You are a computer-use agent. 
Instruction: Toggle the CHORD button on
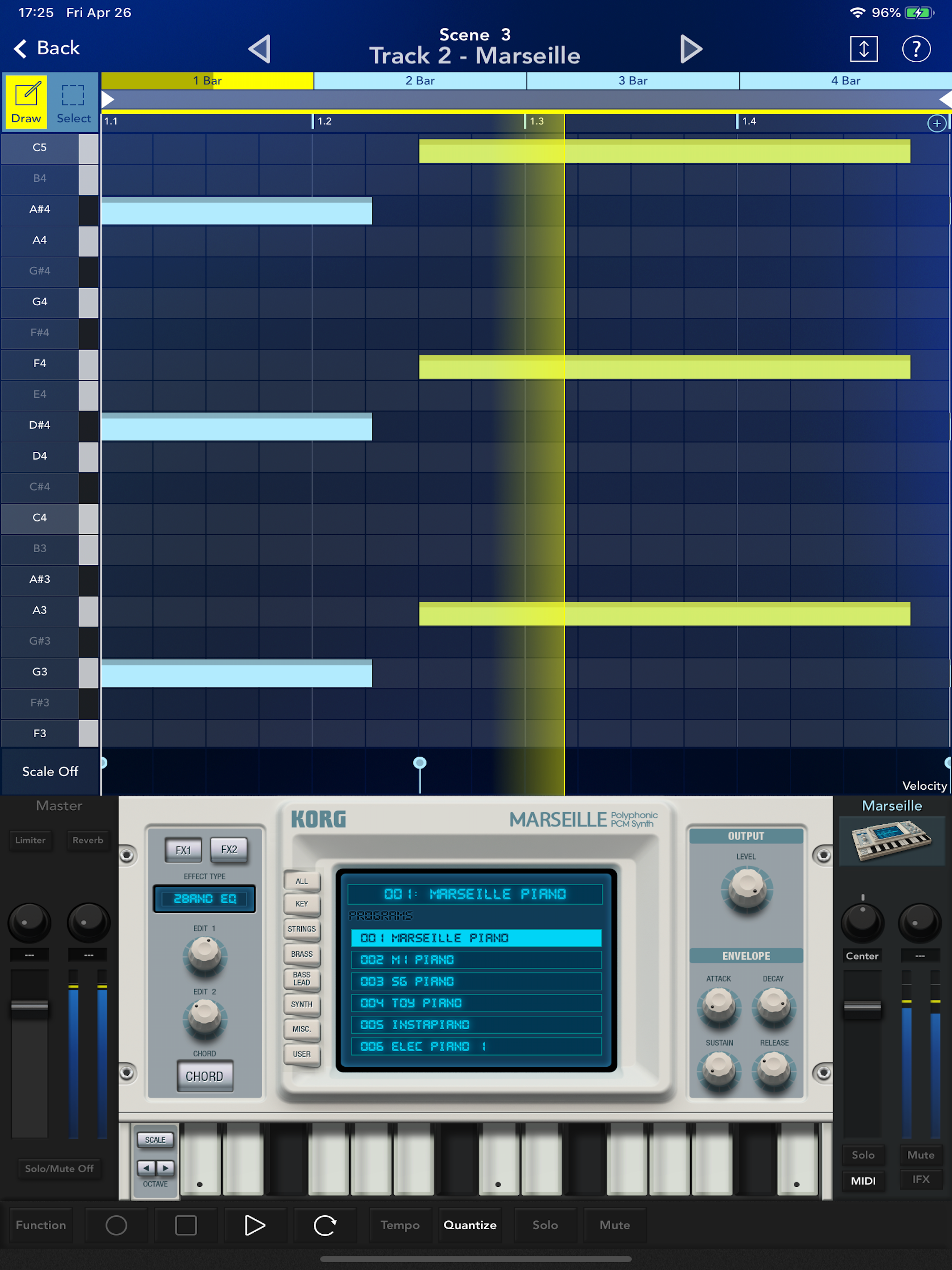(x=205, y=1076)
